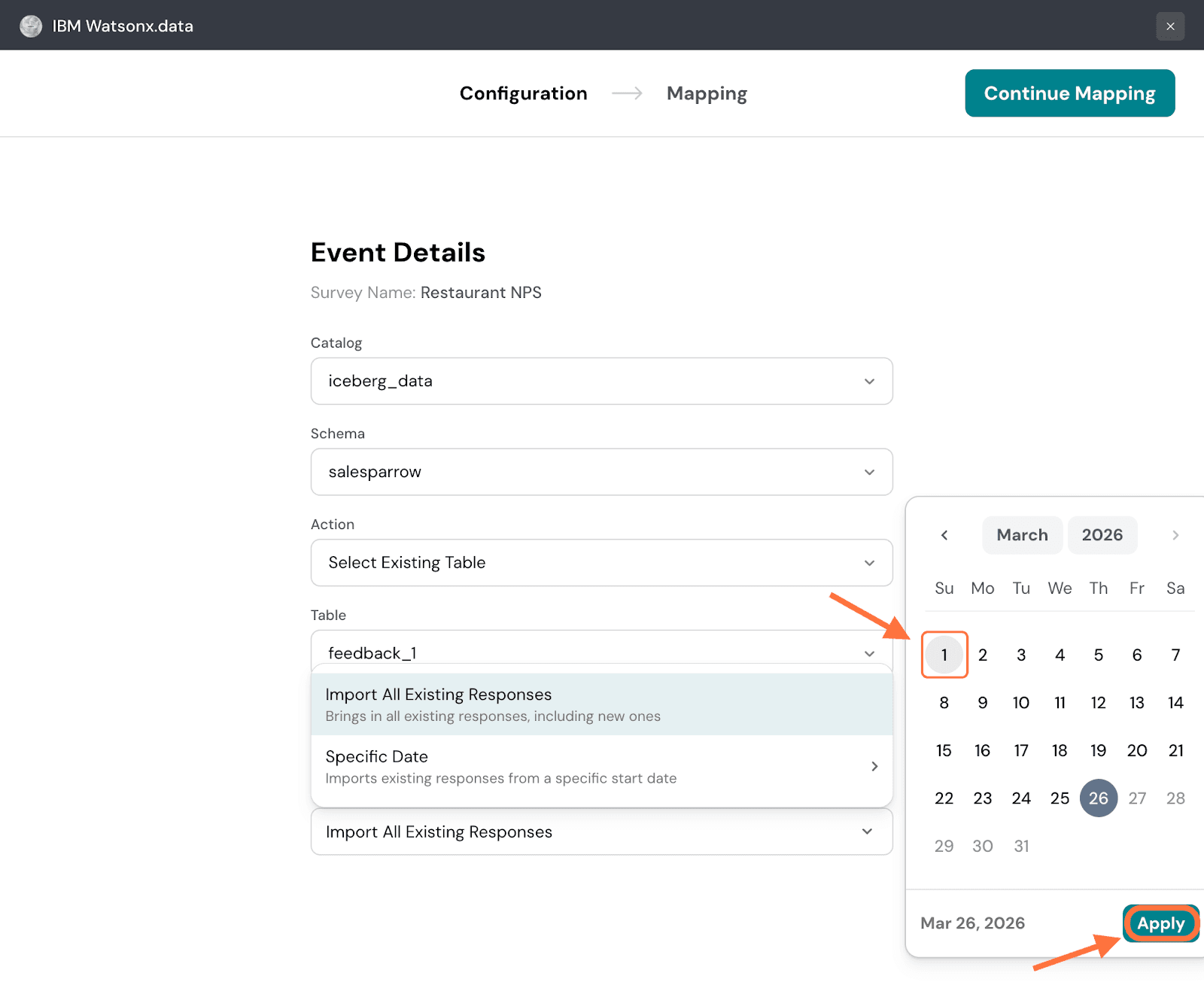This screenshot has width=1204, height=982.
Task: Apply the selected calendar date
Action: (1160, 923)
